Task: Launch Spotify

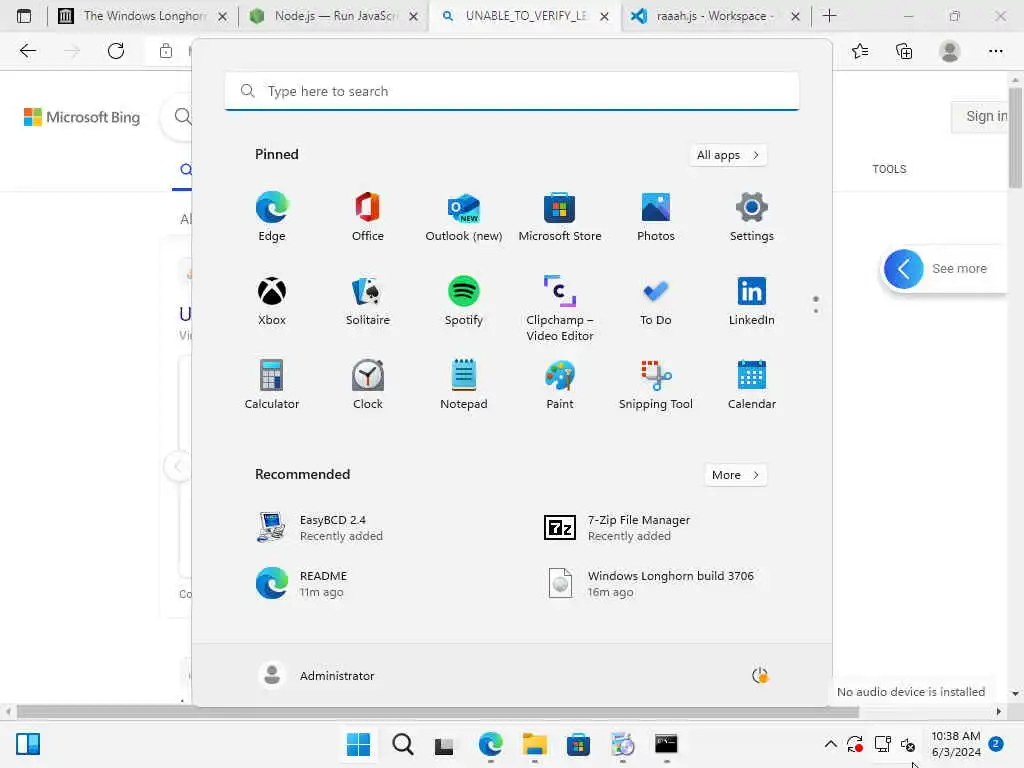Action: click(464, 300)
